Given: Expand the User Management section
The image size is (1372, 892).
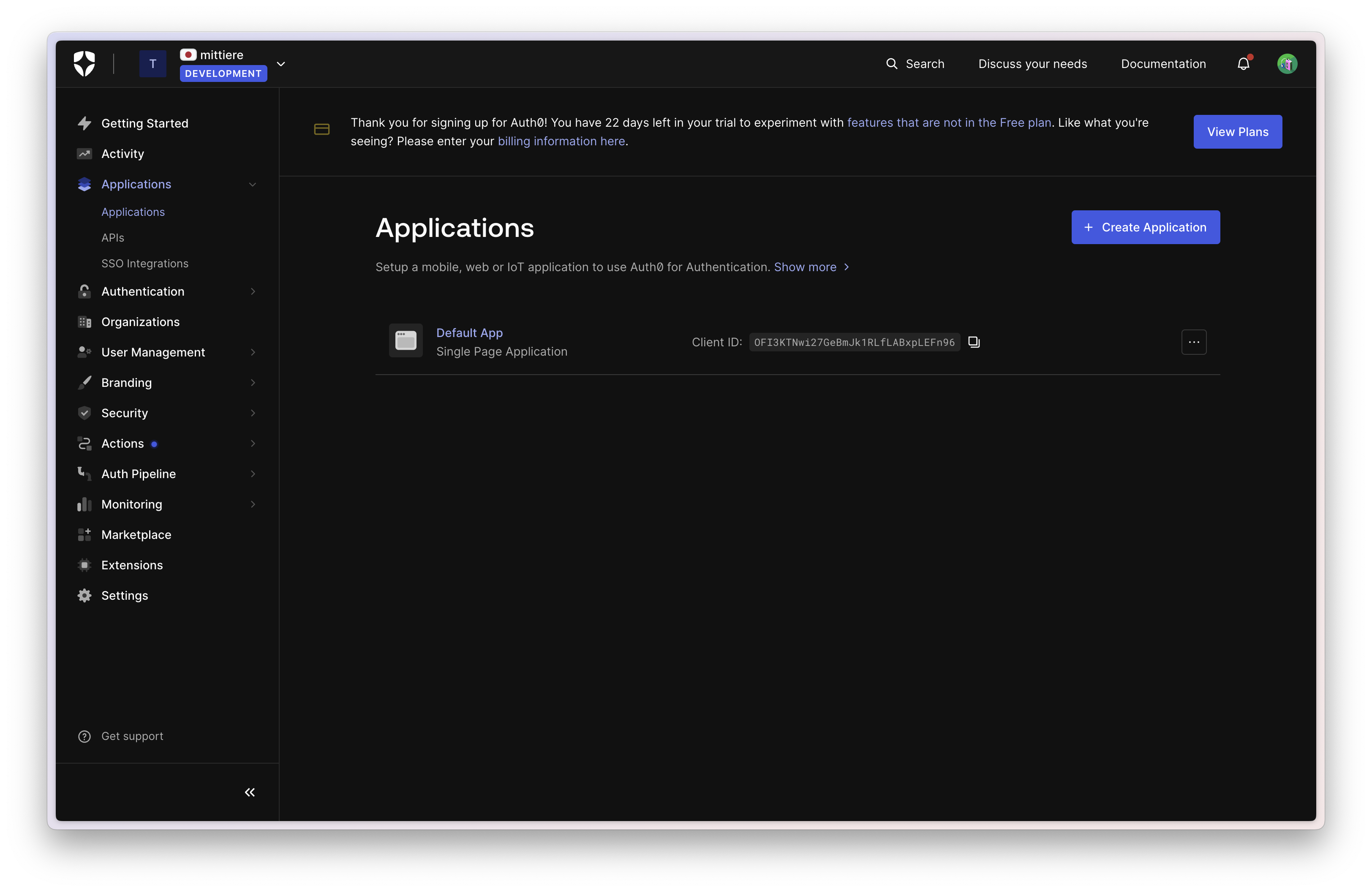Looking at the screenshot, I should pyautogui.click(x=252, y=352).
